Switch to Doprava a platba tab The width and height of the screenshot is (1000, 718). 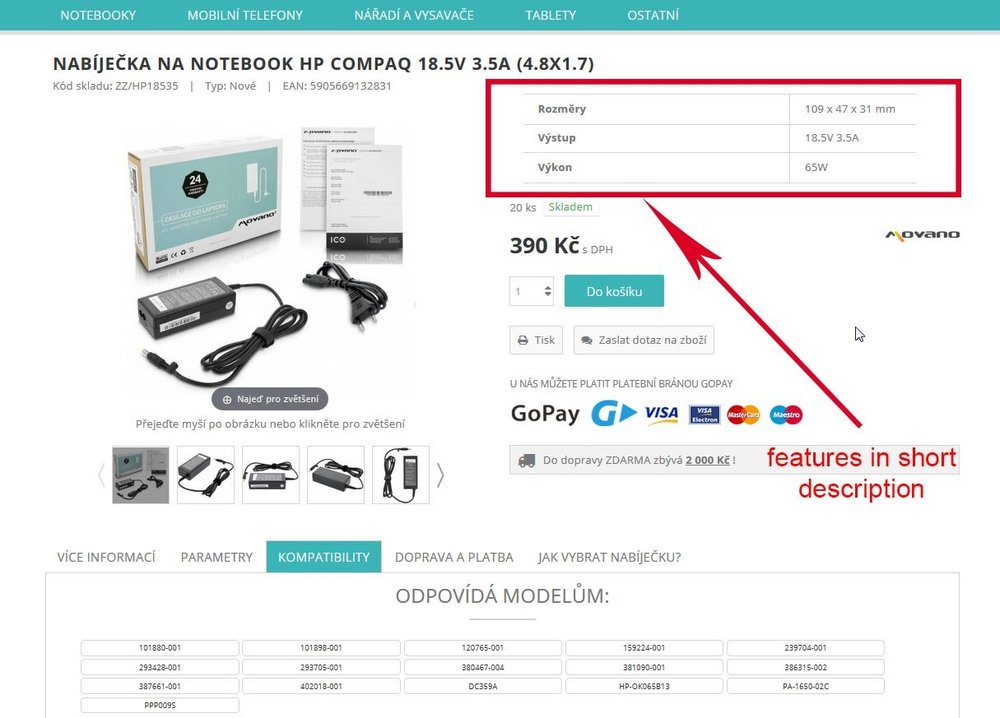(x=454, y=557)
